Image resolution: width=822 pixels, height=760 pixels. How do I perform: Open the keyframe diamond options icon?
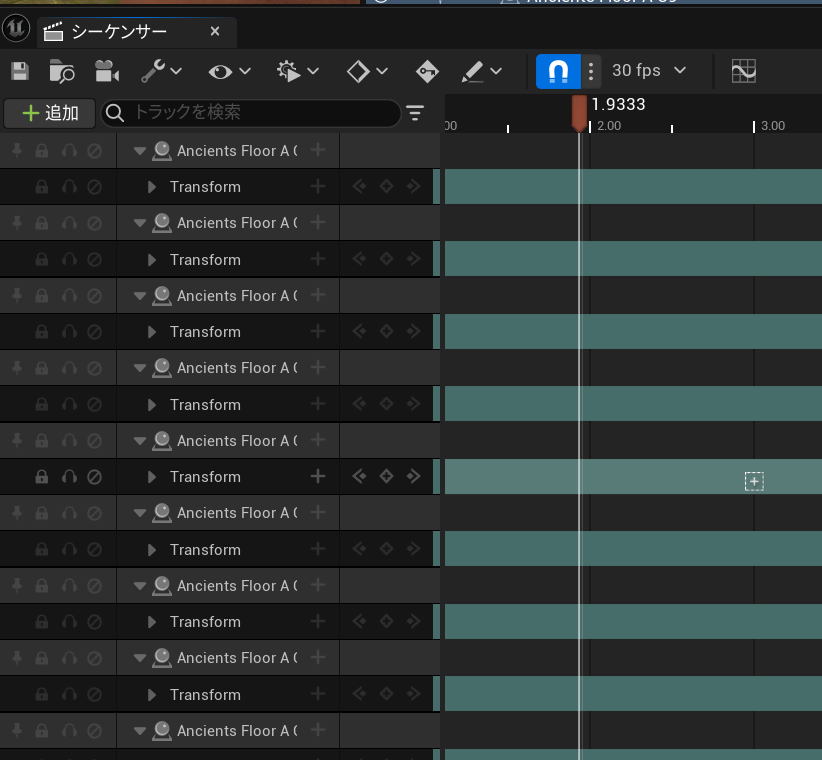[x=356, y=71]
